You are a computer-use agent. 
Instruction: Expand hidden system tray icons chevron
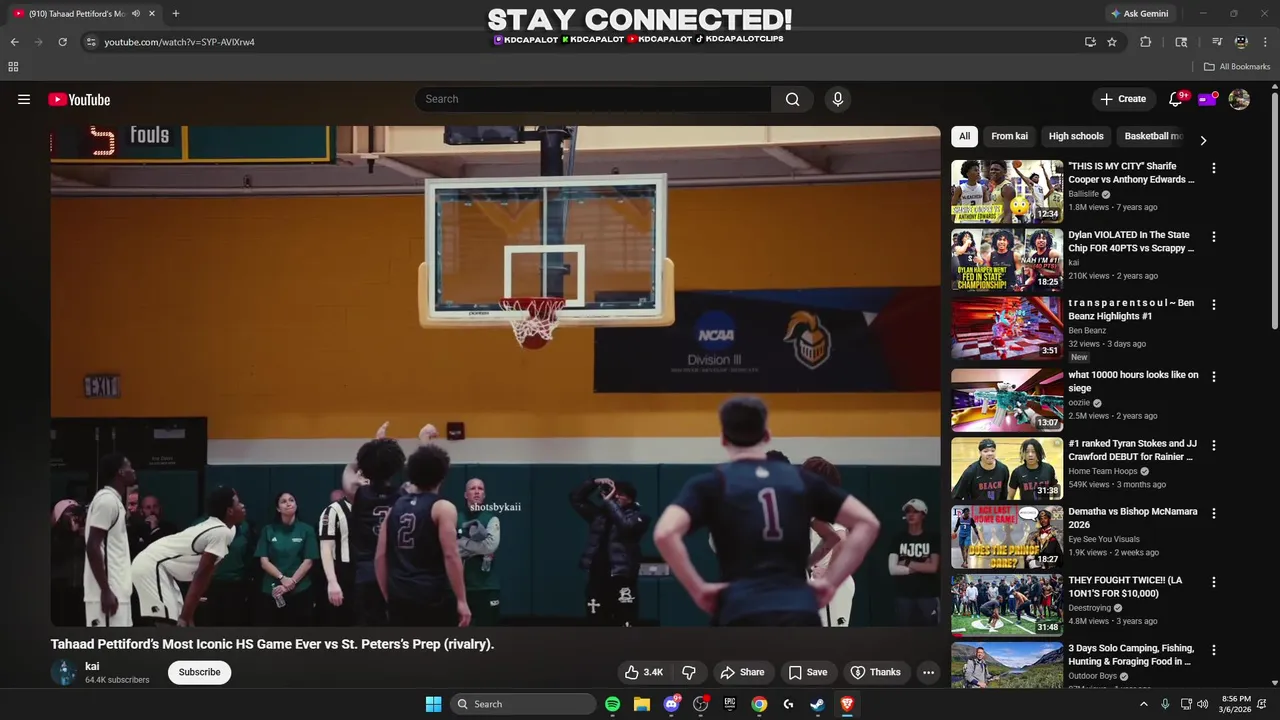1144,704
